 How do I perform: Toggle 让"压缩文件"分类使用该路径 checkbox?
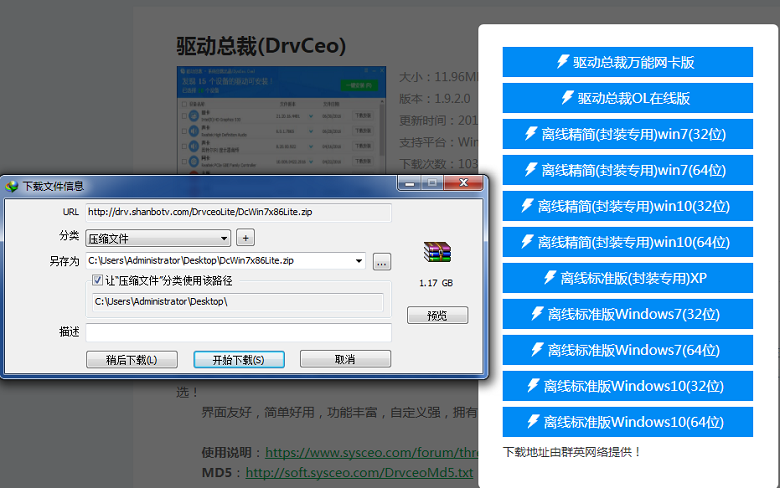(x=98, y=280)
